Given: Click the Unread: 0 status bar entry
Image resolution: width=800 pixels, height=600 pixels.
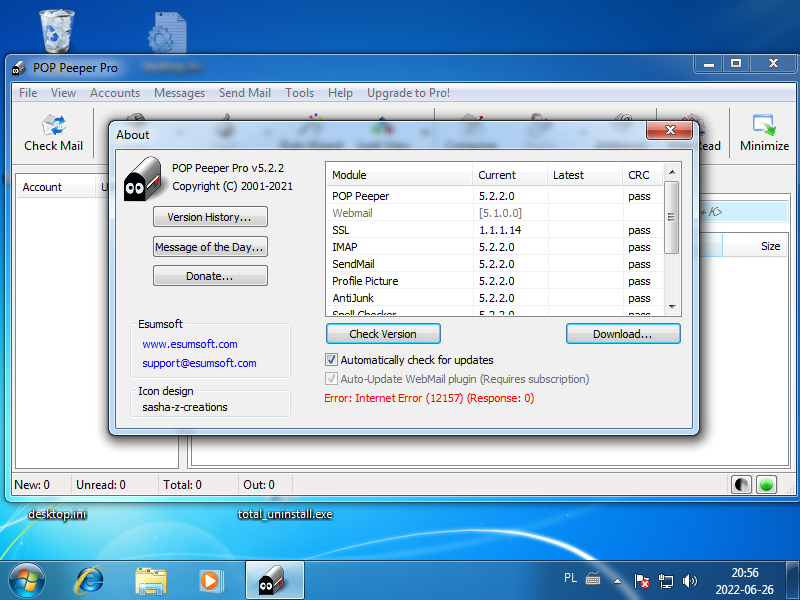Looking at the screenshot, I should coord(101,484).
